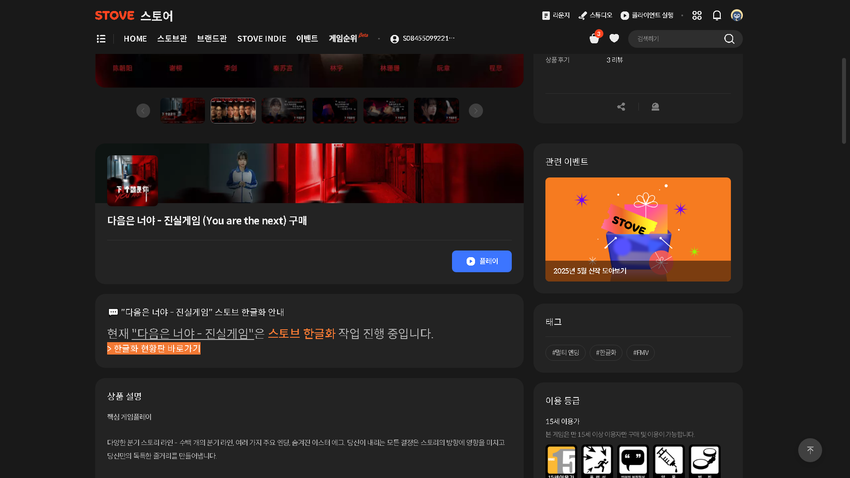Click the scroll-to-top arrow button

810,450
